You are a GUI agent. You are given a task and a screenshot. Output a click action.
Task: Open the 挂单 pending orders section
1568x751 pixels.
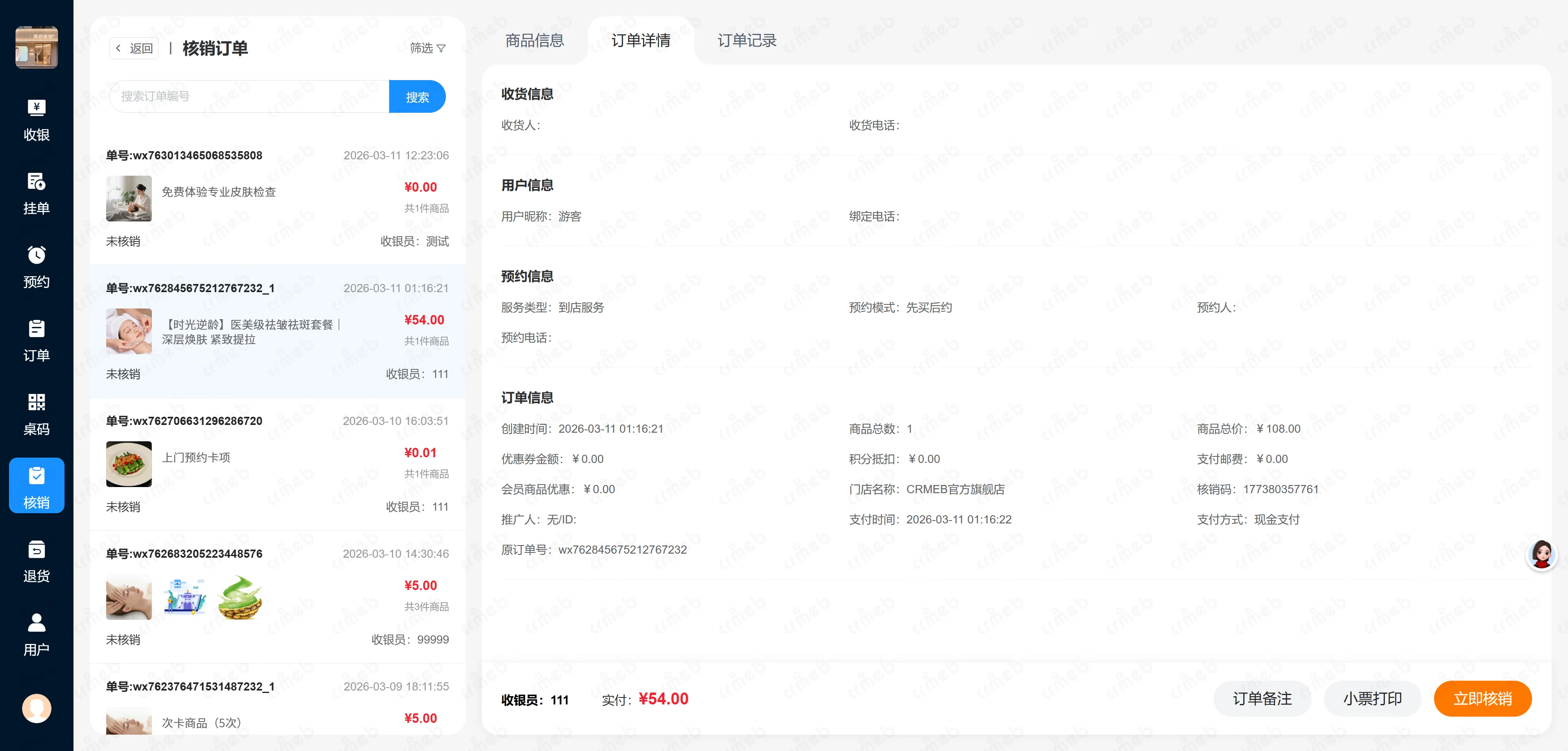coord(36,194)
